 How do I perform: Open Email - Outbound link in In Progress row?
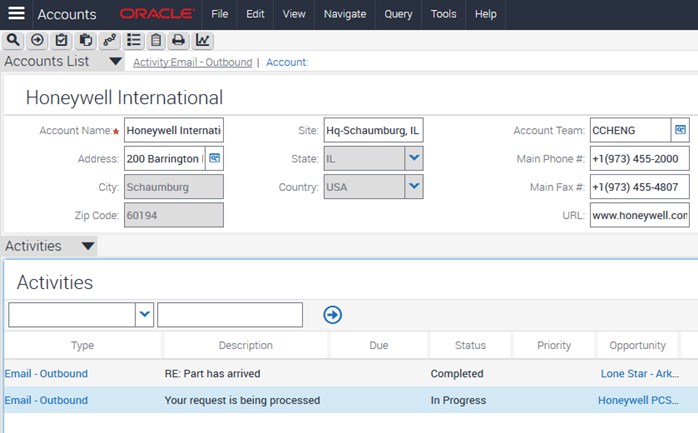pyautogui.click(x=46, y=400)
